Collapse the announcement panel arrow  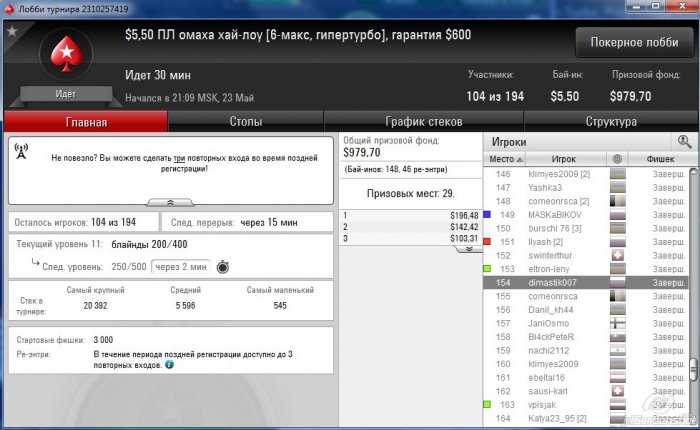tap(170, 203)
